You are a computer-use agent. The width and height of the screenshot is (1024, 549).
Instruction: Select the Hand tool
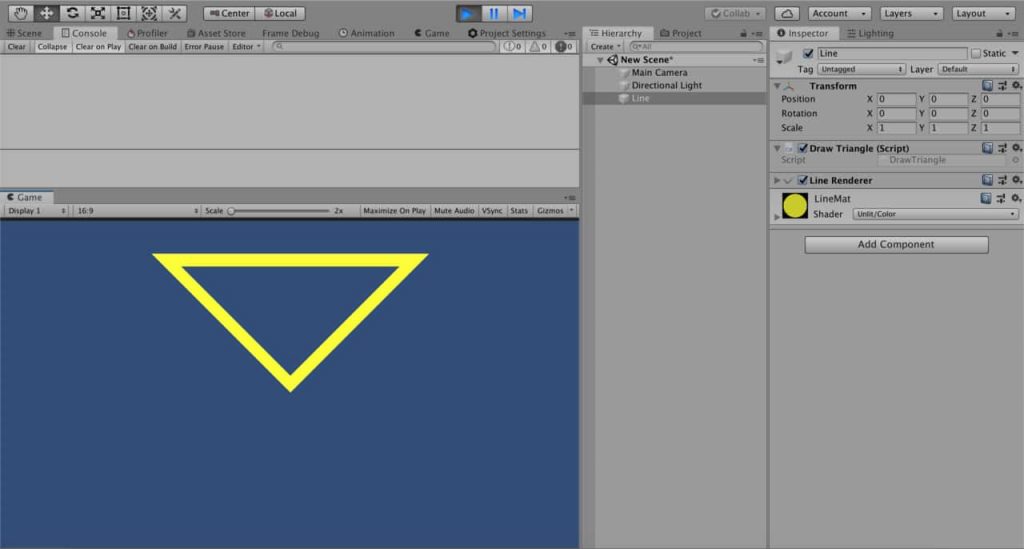(20, 13)
